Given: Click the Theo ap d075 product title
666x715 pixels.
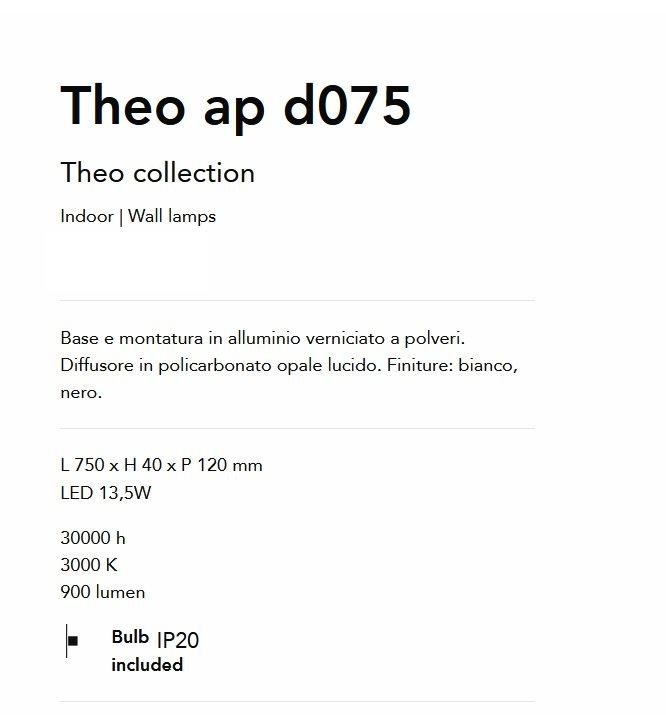Looking at the screenshot, I should point(236,106).
